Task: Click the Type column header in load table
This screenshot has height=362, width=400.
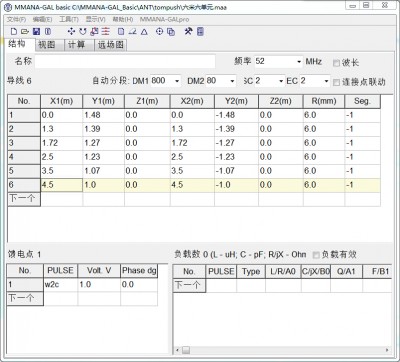Action: [251, 272]
